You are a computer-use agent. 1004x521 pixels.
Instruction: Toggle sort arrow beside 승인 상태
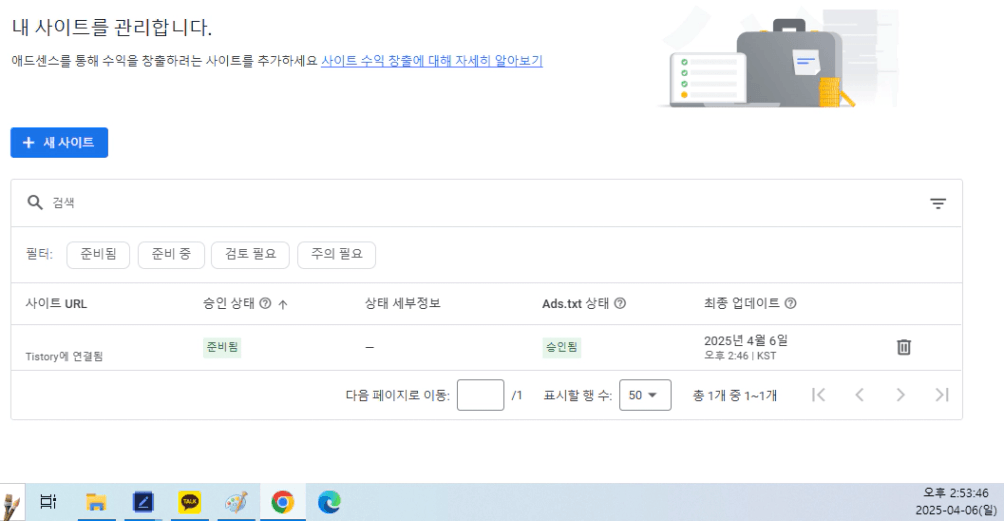coord(283,304)
